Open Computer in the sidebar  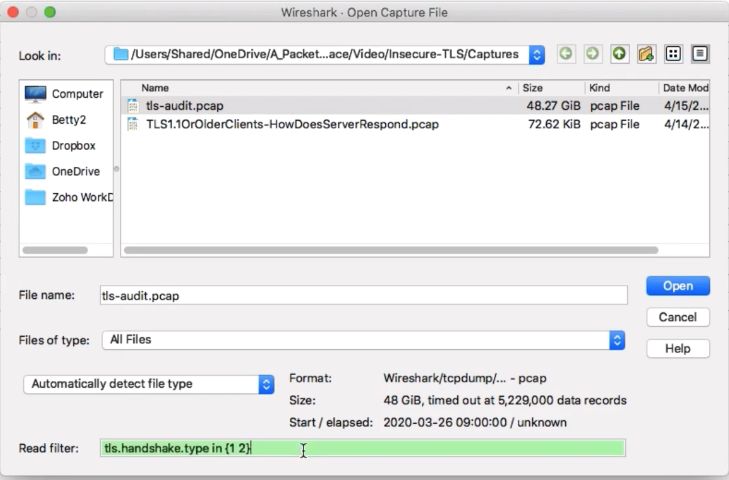pyautogui.click(x=65, y=94)
